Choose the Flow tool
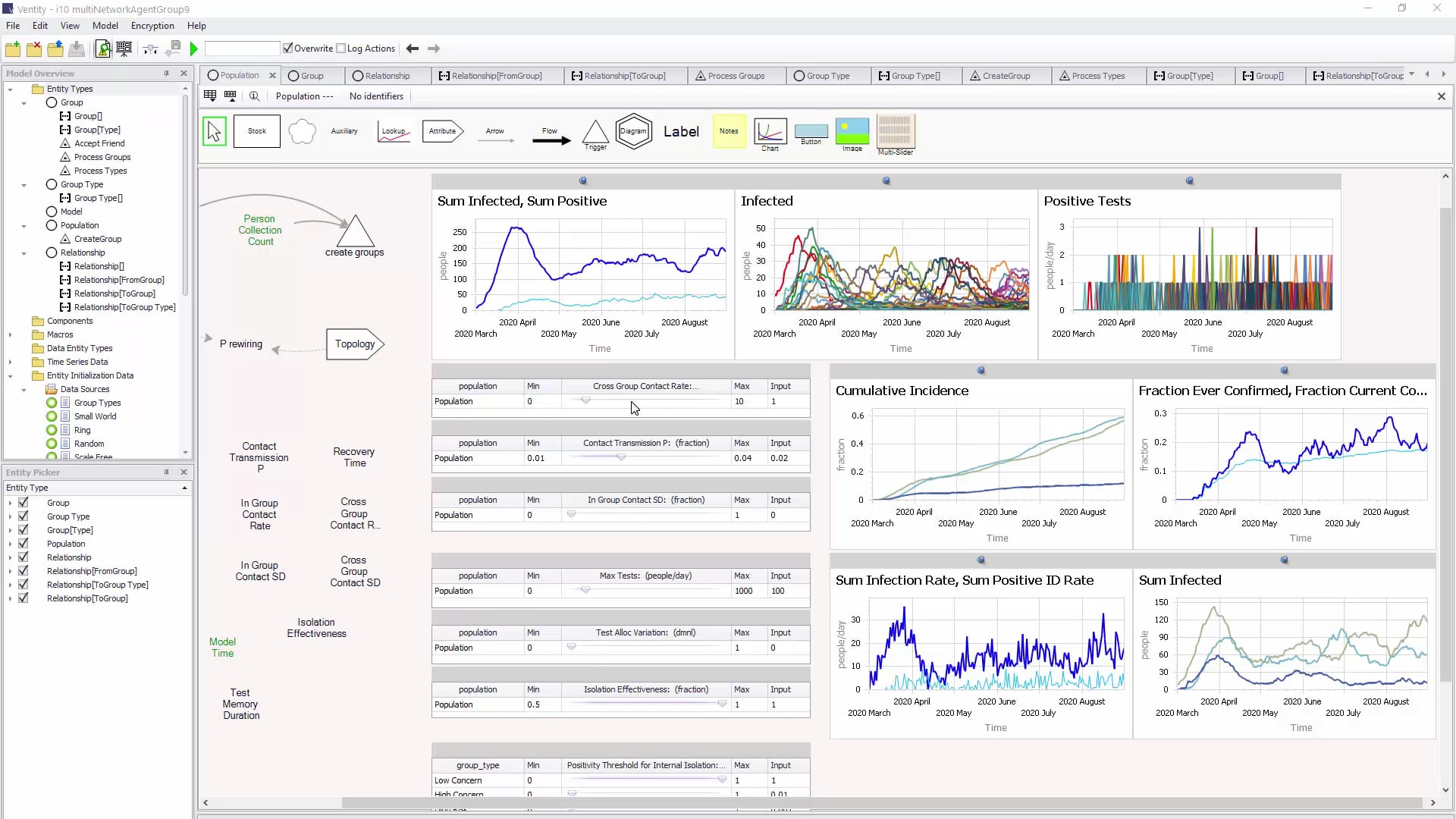The image size is (1456, 819). click(x=551, y=136)
